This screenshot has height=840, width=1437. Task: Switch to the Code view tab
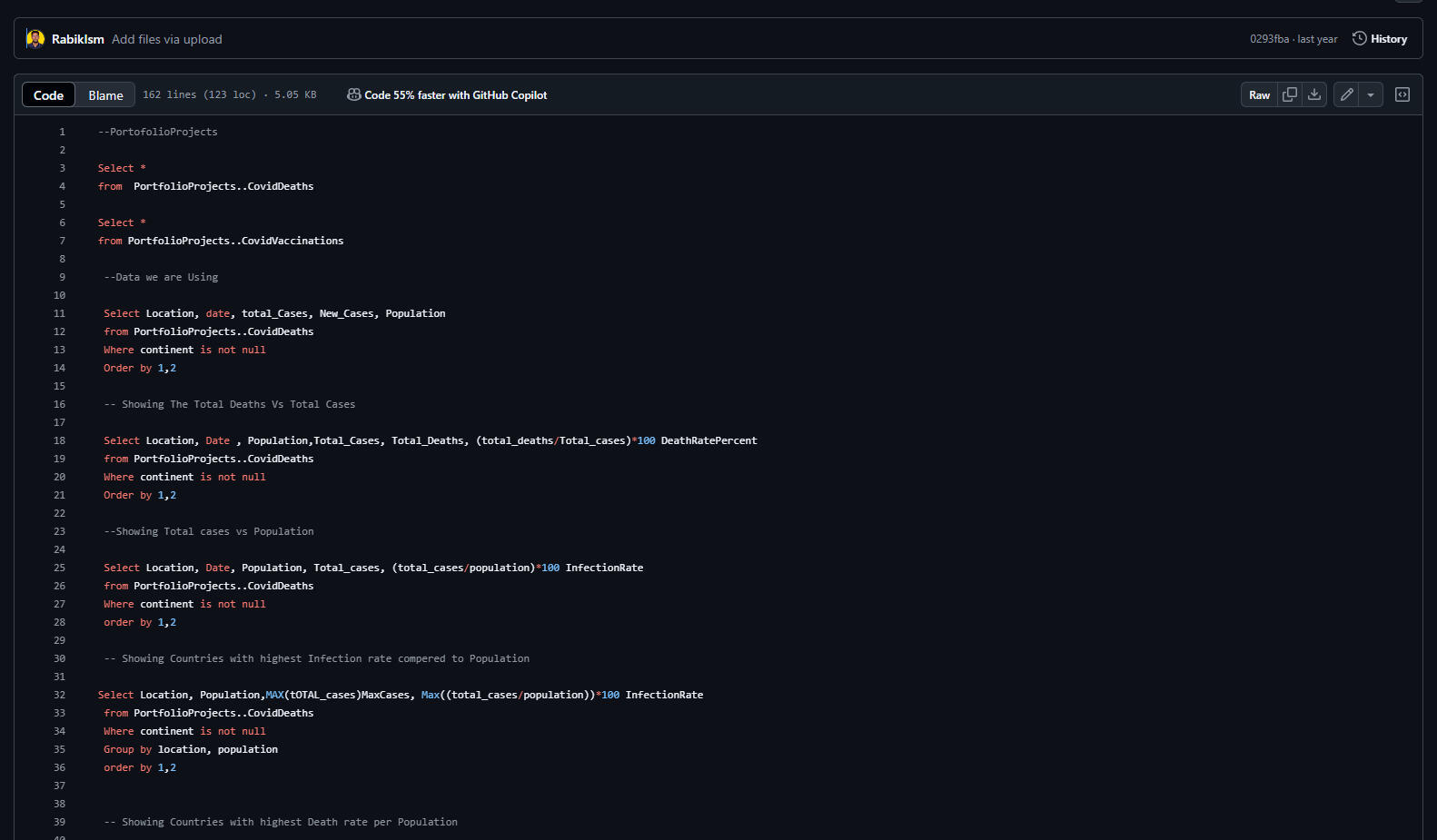(48, 95)
